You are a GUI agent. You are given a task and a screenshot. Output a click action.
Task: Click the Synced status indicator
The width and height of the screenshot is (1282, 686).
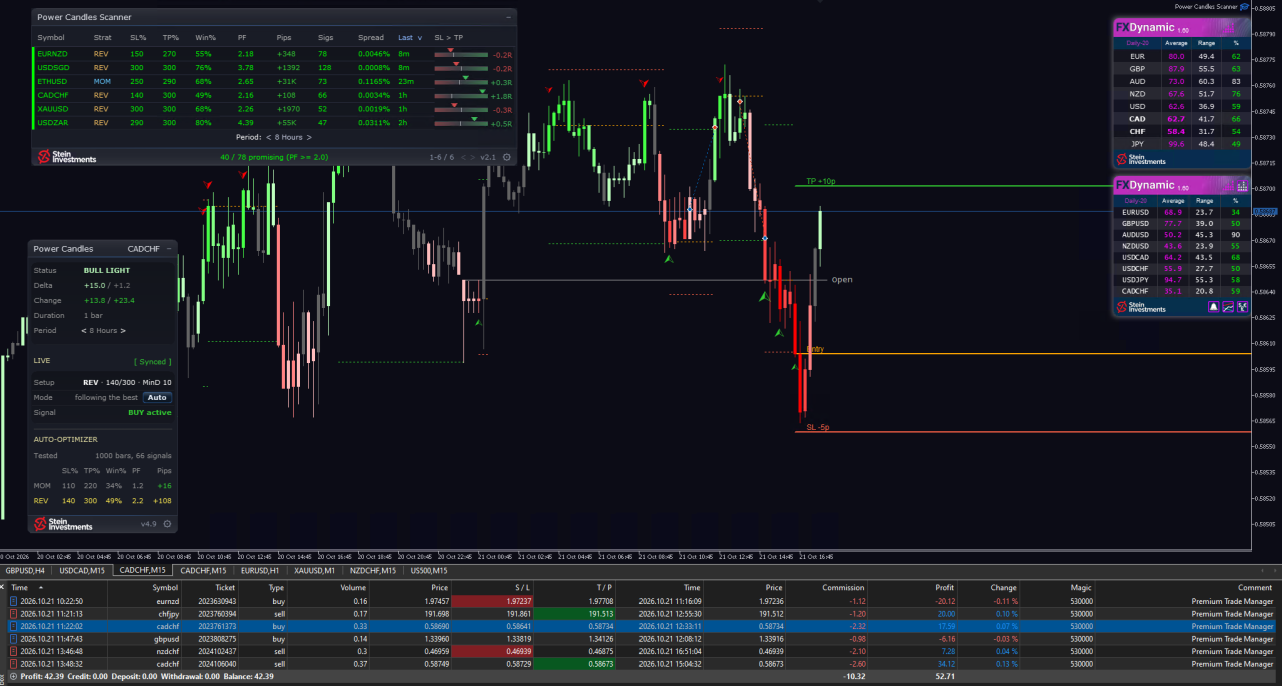pos(153,361)
